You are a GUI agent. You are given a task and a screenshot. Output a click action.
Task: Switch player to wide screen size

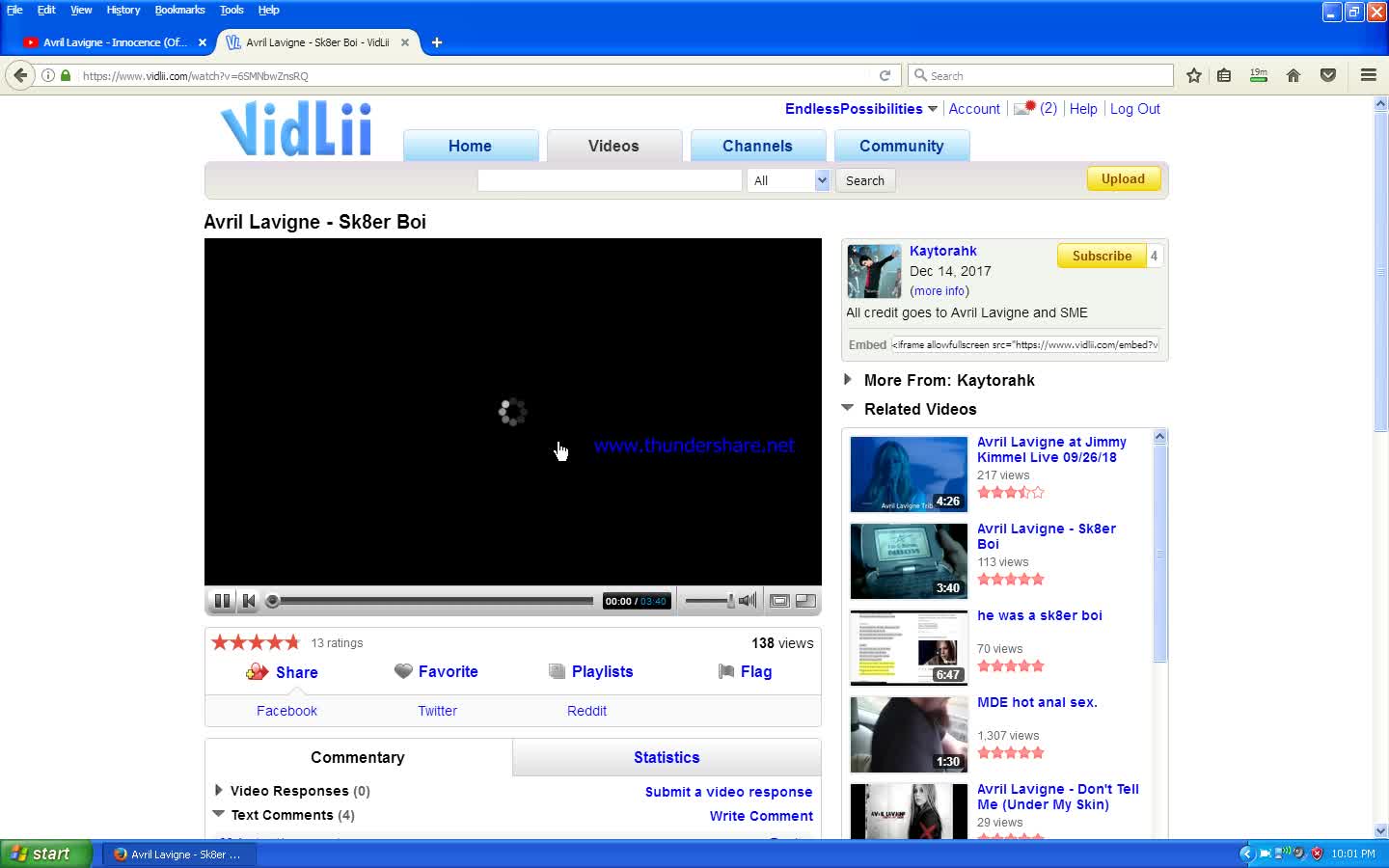coord(779,601)
